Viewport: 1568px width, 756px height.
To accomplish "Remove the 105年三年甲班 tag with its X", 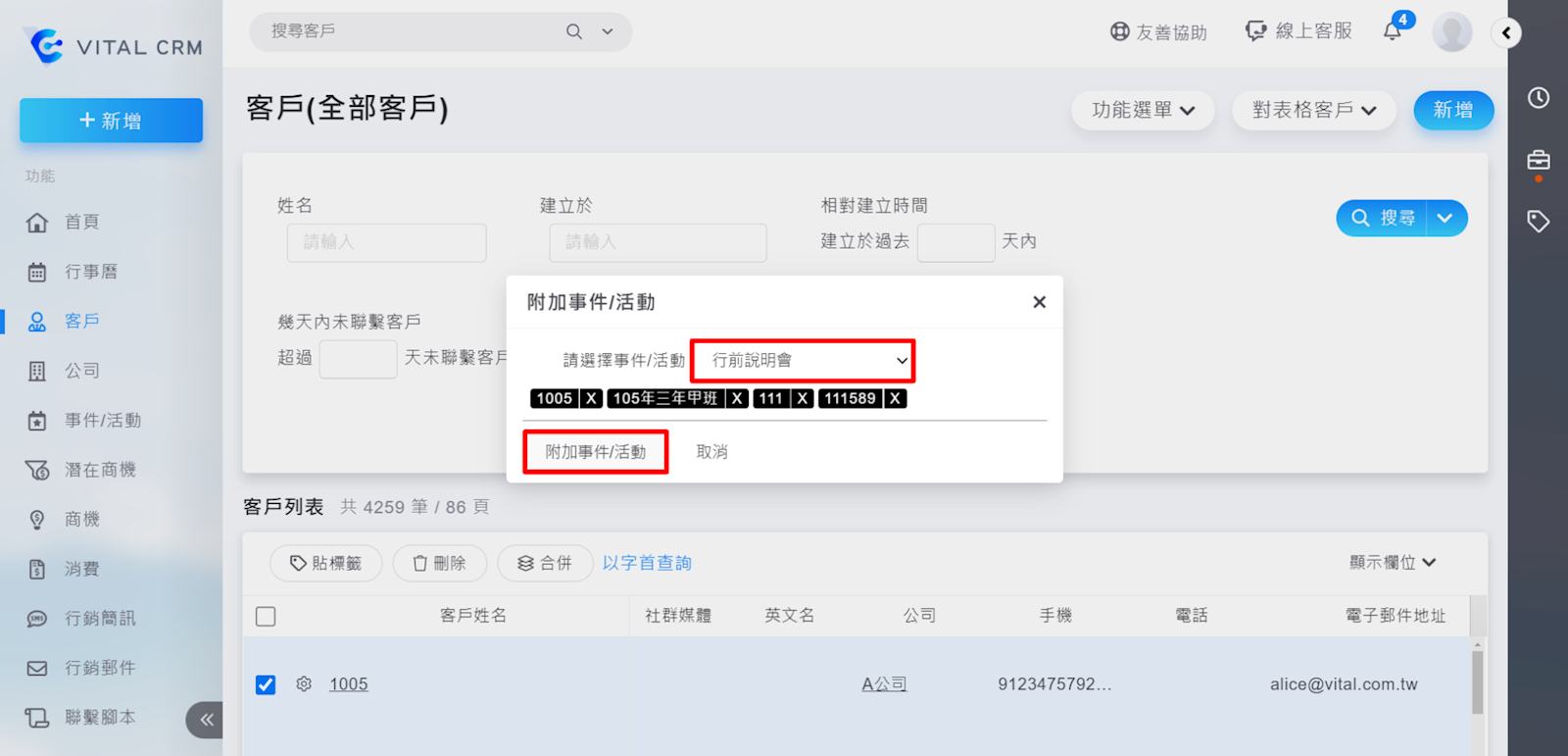I will click(737, 398).
